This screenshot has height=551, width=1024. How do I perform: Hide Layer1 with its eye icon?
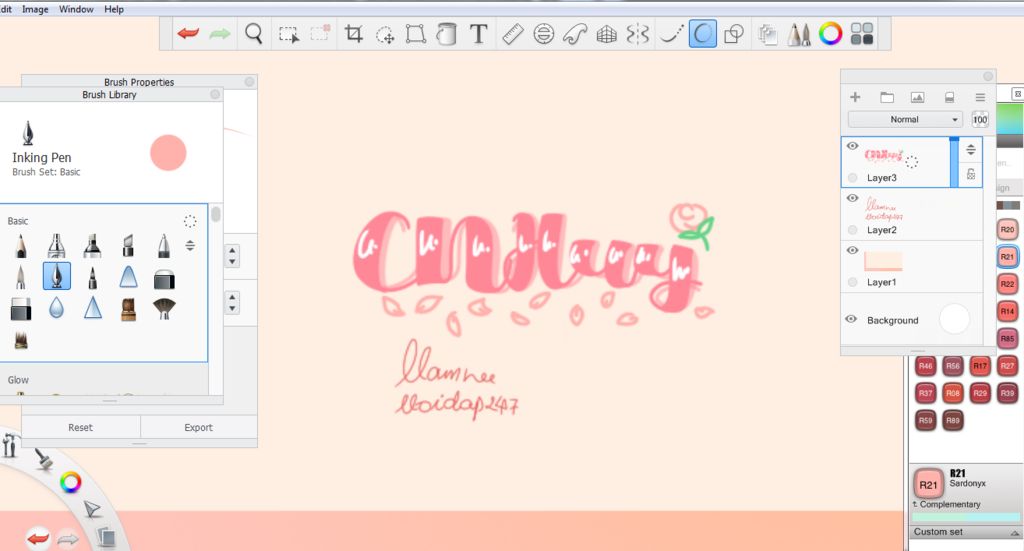852,250
